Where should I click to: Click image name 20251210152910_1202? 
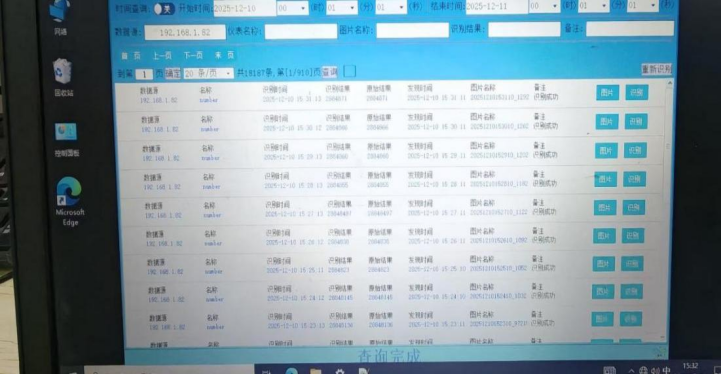499,155
